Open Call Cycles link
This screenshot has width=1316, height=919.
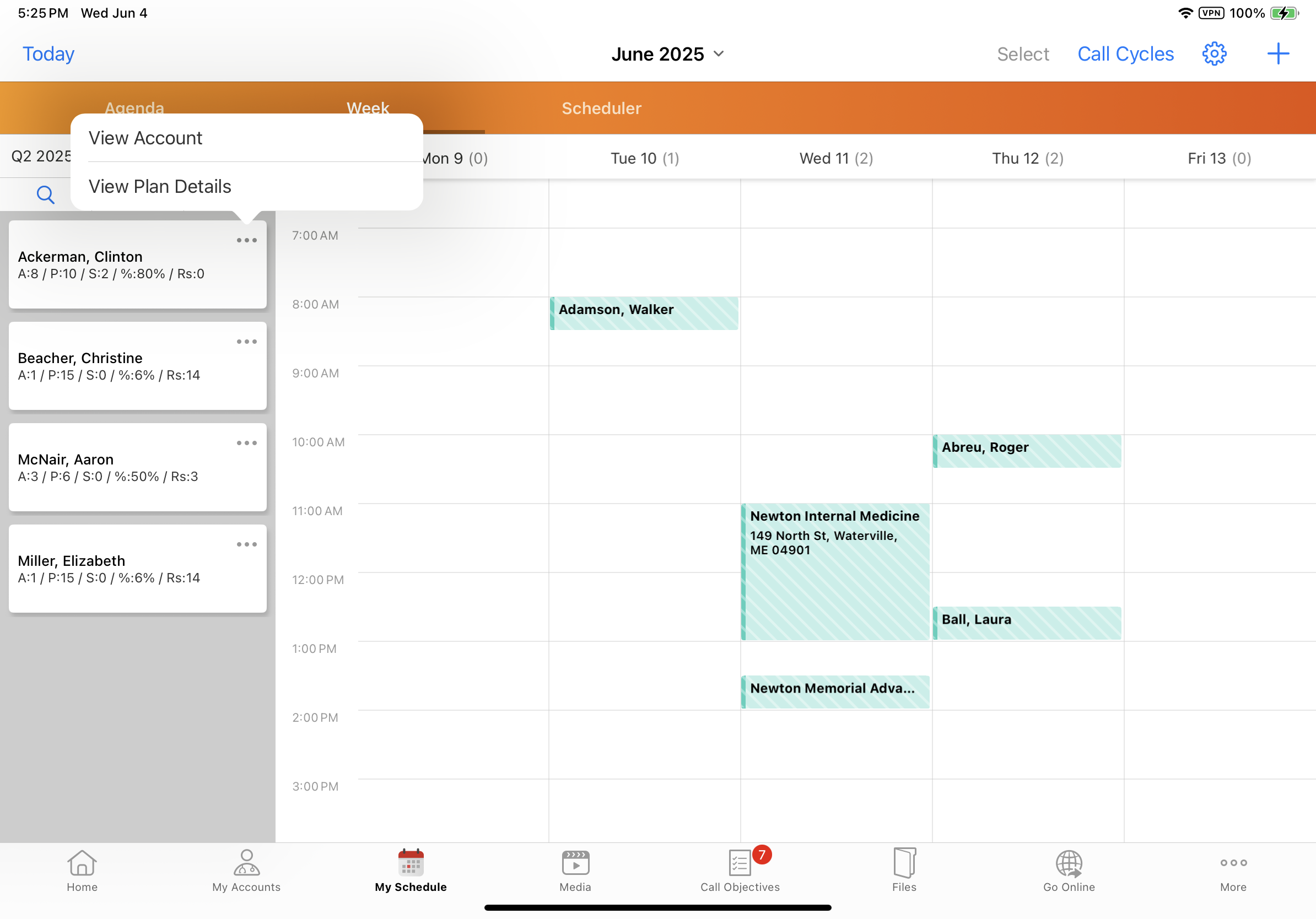click(1125, 54)
